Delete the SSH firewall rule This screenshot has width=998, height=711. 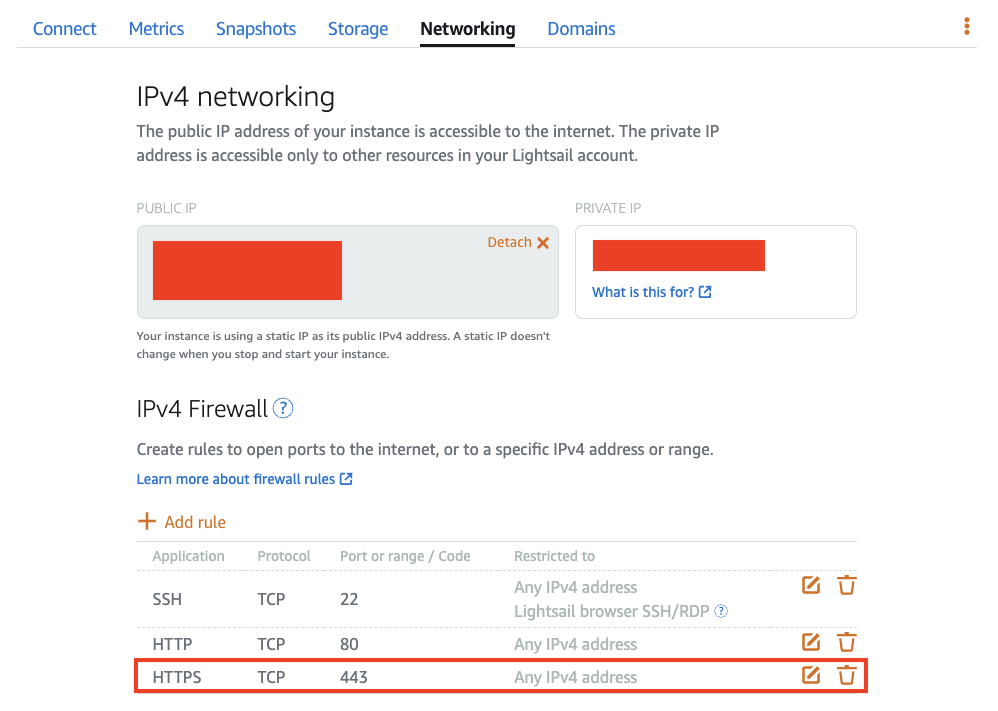(x=846, y=585)
